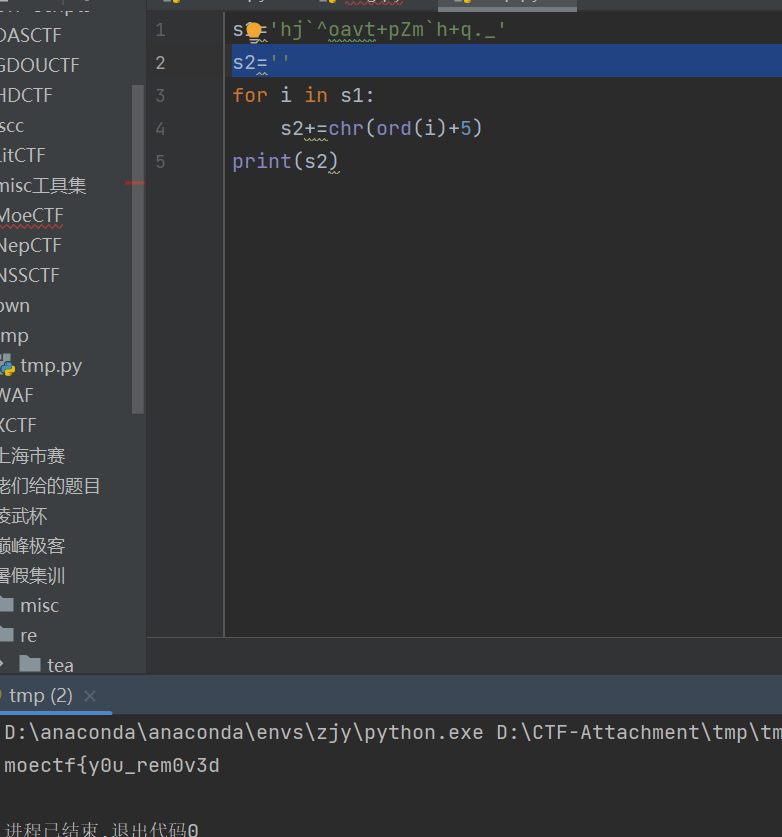Select the HDCTF folder
The height and width of the screenshot is (837, 782).
click(x=28, y=96)
